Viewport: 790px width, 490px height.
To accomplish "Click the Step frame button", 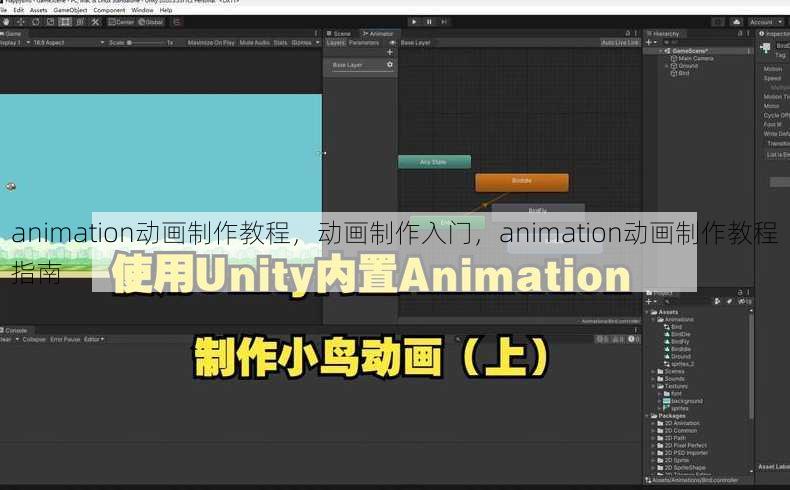I will tap(444, 22).
